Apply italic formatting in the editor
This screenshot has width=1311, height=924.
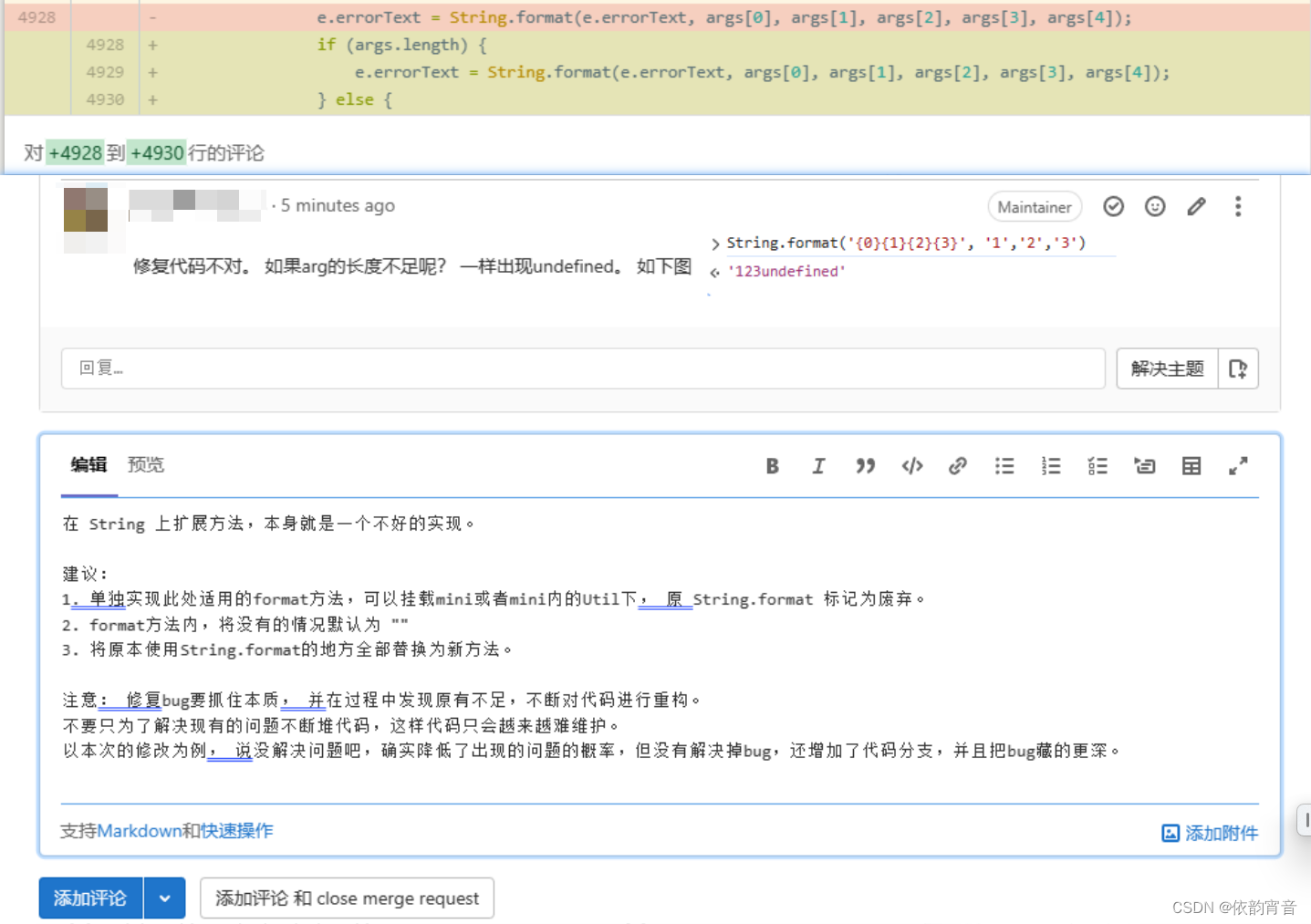click(x=818, y=466)
